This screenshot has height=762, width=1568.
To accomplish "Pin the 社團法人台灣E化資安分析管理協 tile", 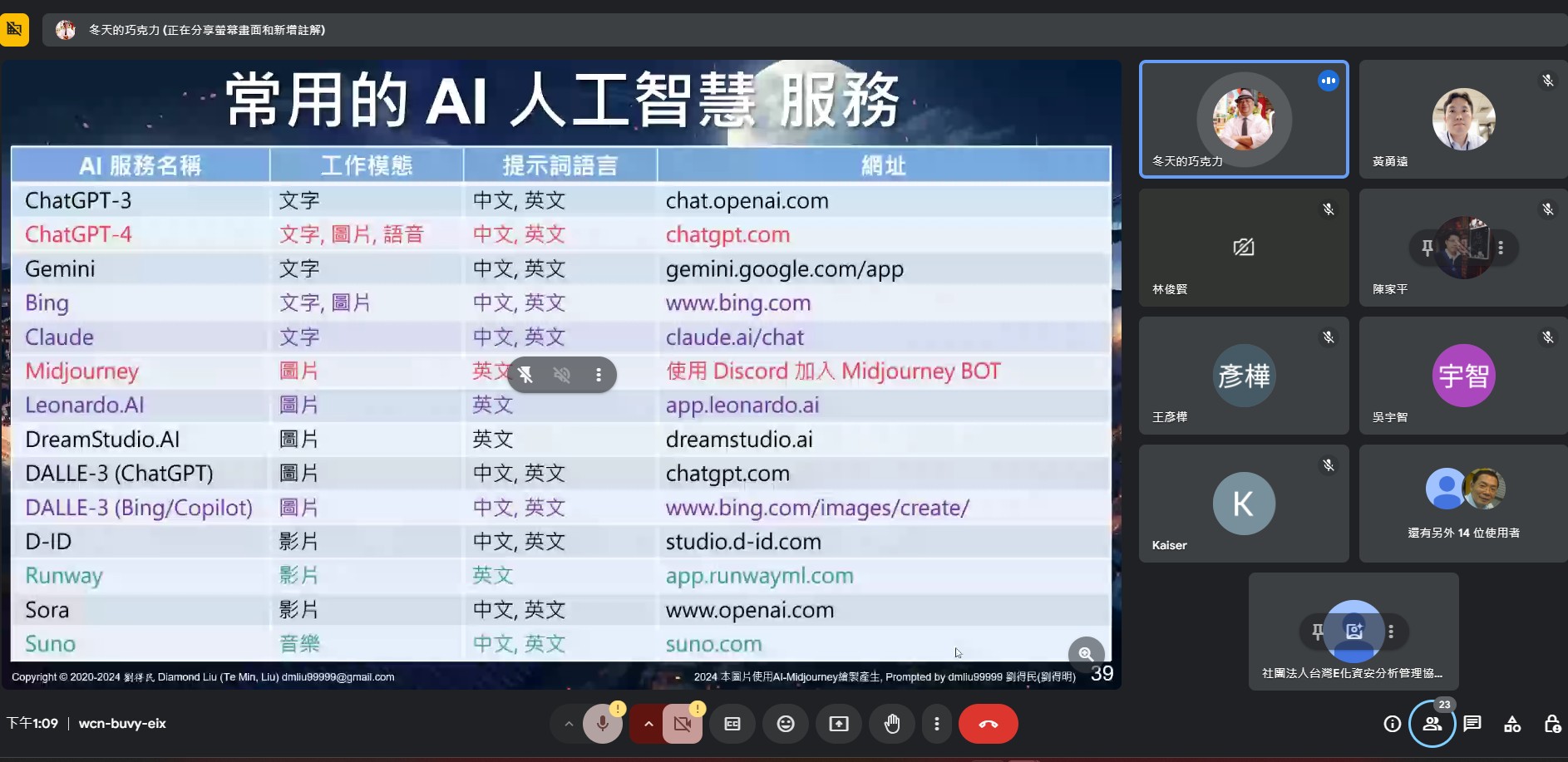I will pos(1318,632).
